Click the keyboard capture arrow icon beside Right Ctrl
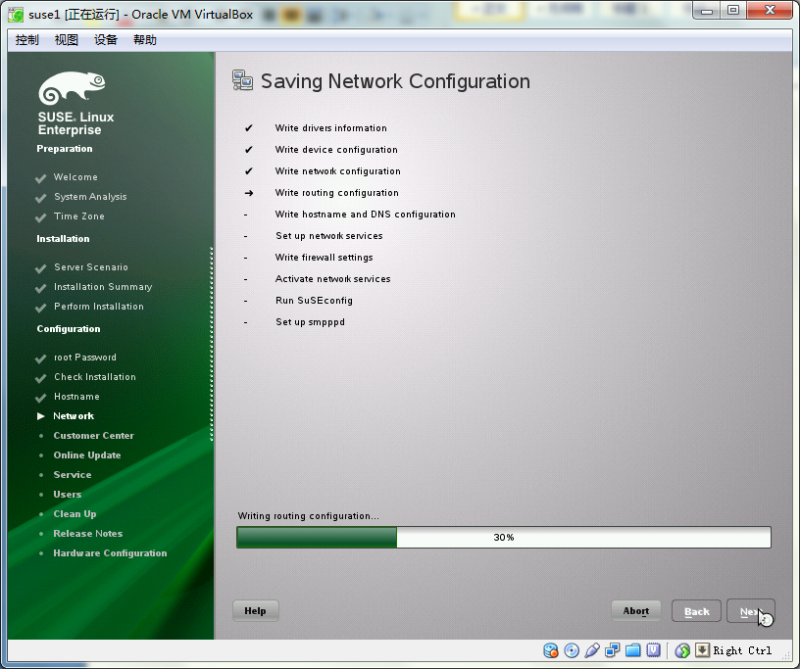This screenshot has width=800, height=669. pyautogui.click(x=701, y=650)
